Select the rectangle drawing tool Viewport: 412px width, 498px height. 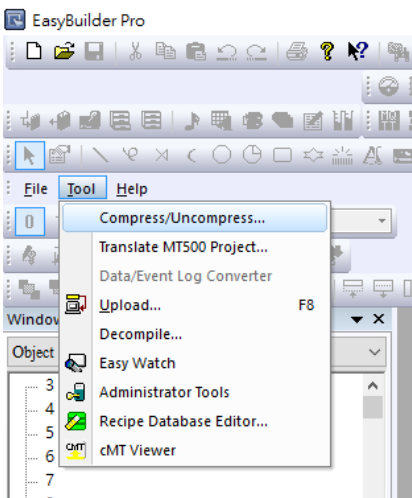(x=282, y=155)
